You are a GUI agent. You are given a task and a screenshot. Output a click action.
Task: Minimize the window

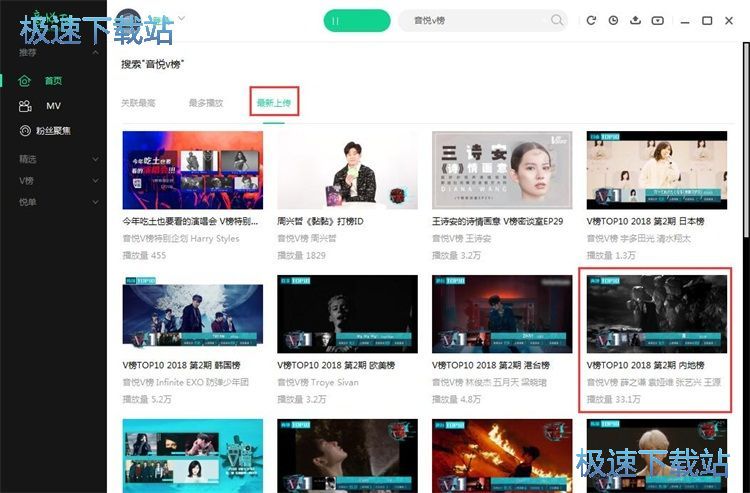685,21
